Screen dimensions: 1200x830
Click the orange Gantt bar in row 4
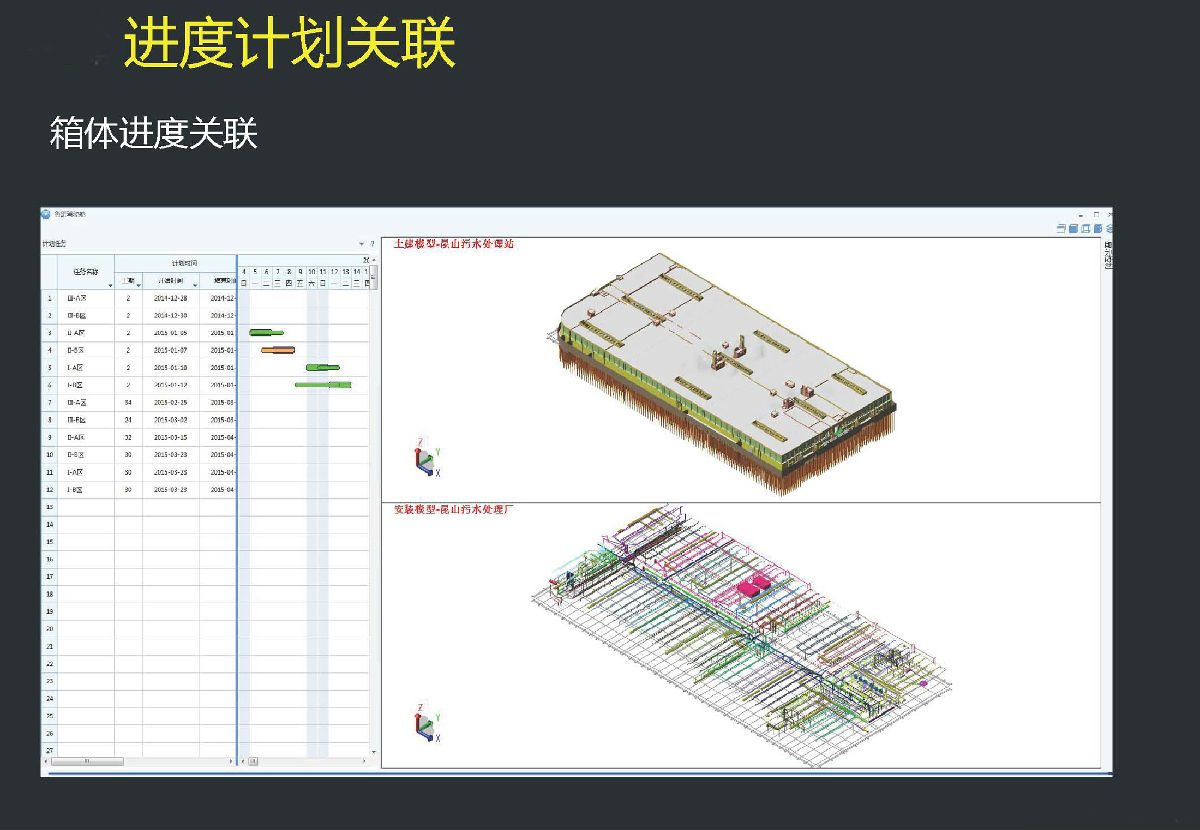pyautogui.click(x=278, y=350)
